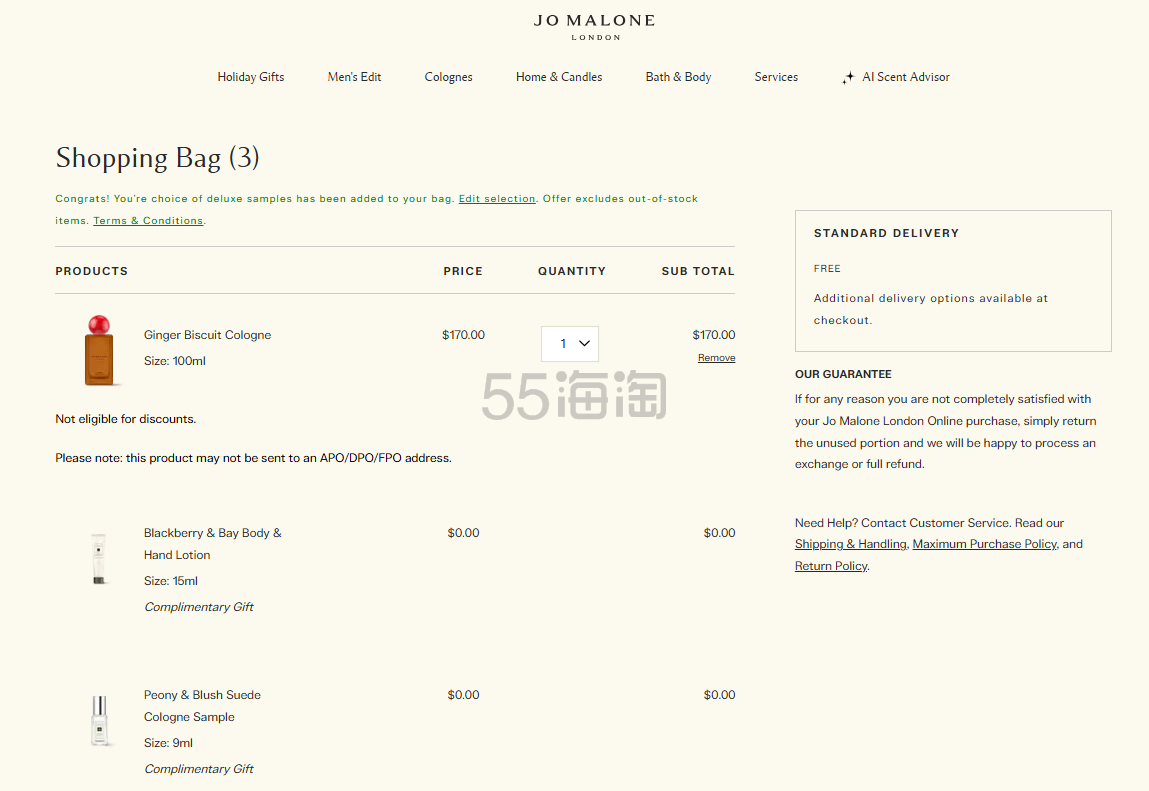
Task: Open the quantity dropdown for Ginger Biscuit Cologne
Action: [x=570, y=344]
